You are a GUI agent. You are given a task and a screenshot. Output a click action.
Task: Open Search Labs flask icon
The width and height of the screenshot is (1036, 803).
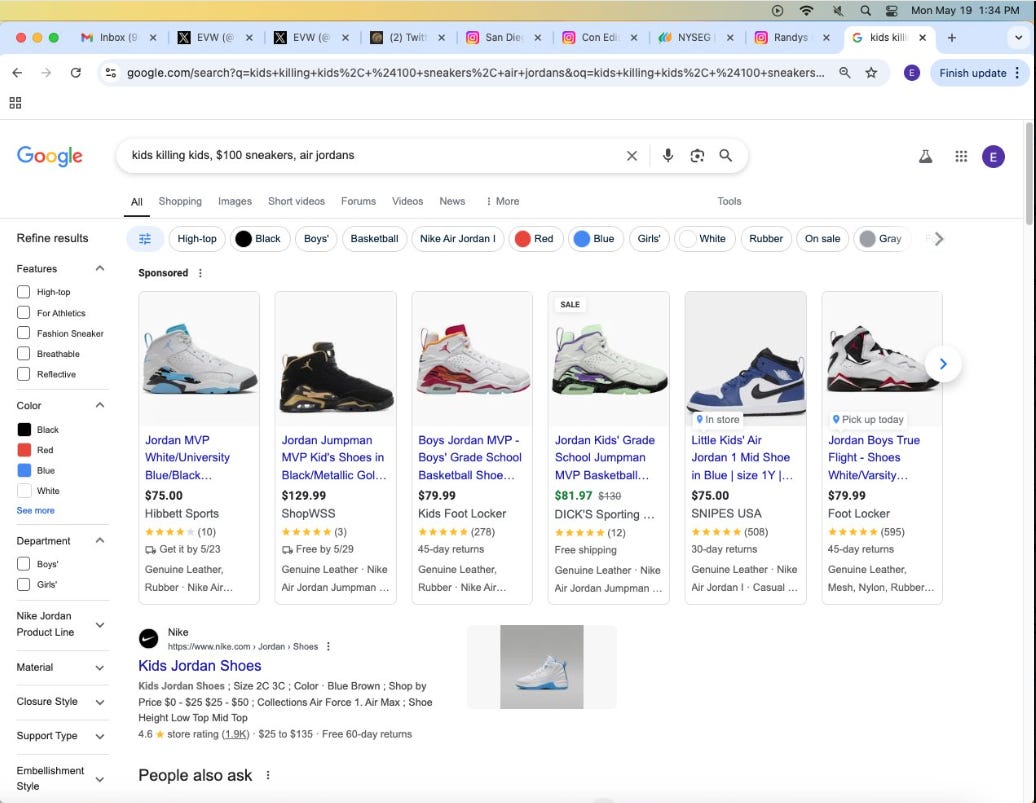pyautogui.click(x=926, y=156)
